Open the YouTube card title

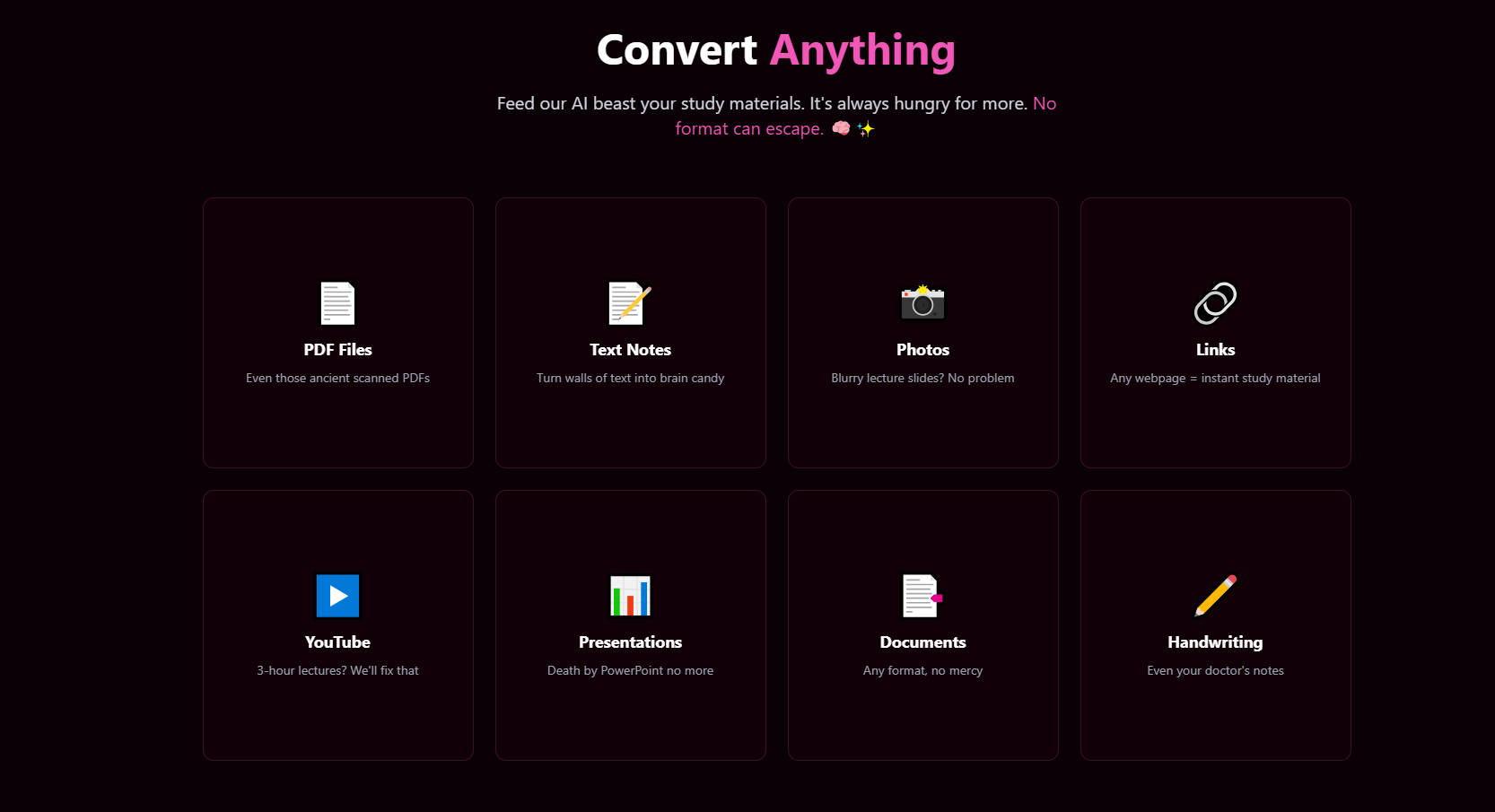point(337,642)
